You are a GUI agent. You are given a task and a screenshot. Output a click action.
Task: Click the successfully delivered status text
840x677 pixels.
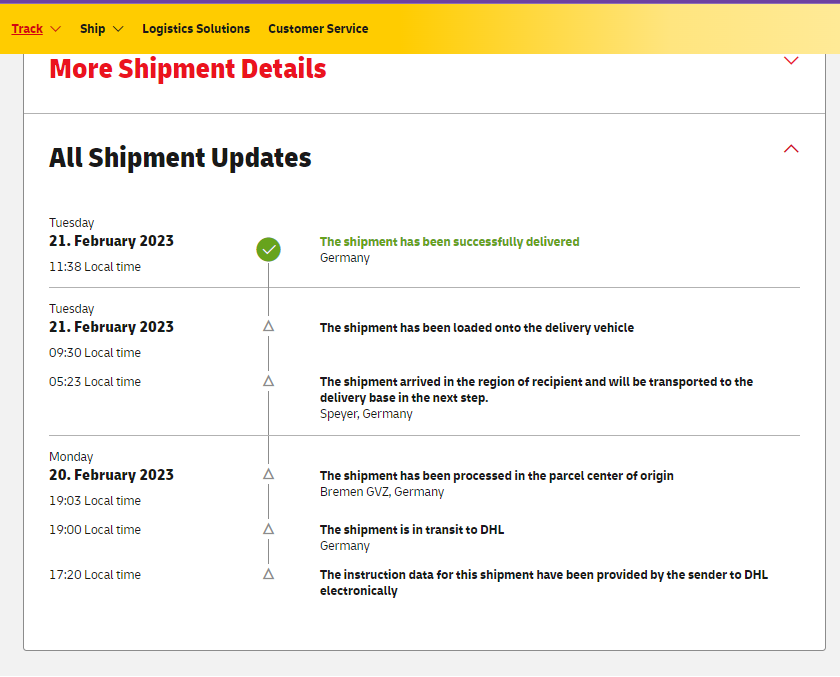coord(449,242)
